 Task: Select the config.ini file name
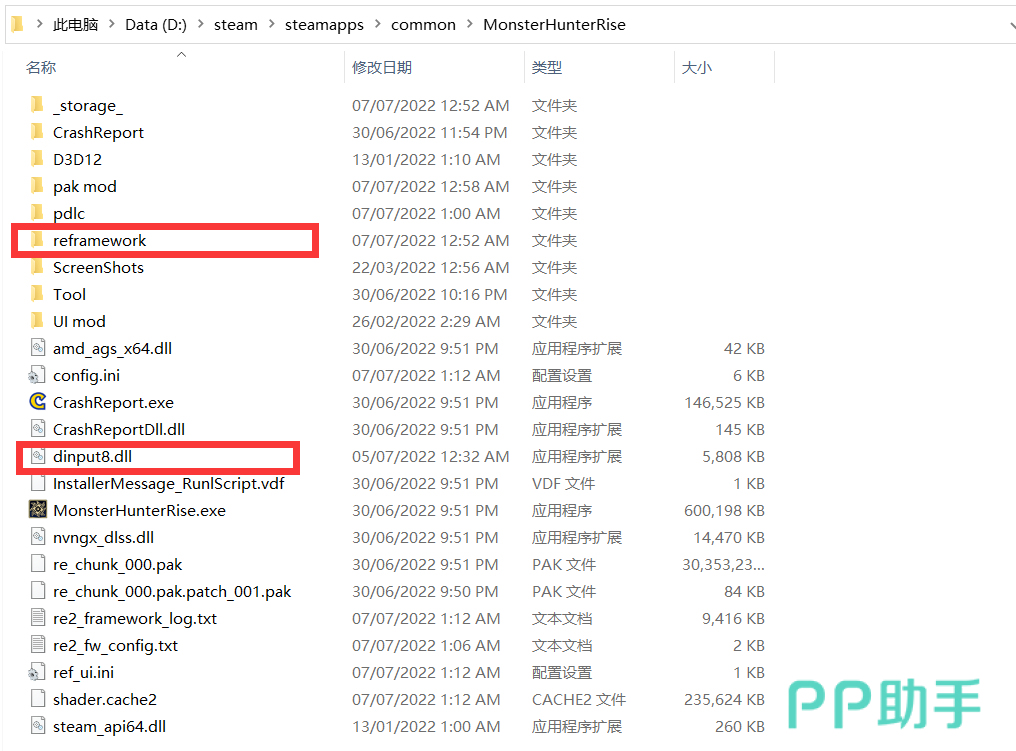pyautogui.click(x=86, y=376)
